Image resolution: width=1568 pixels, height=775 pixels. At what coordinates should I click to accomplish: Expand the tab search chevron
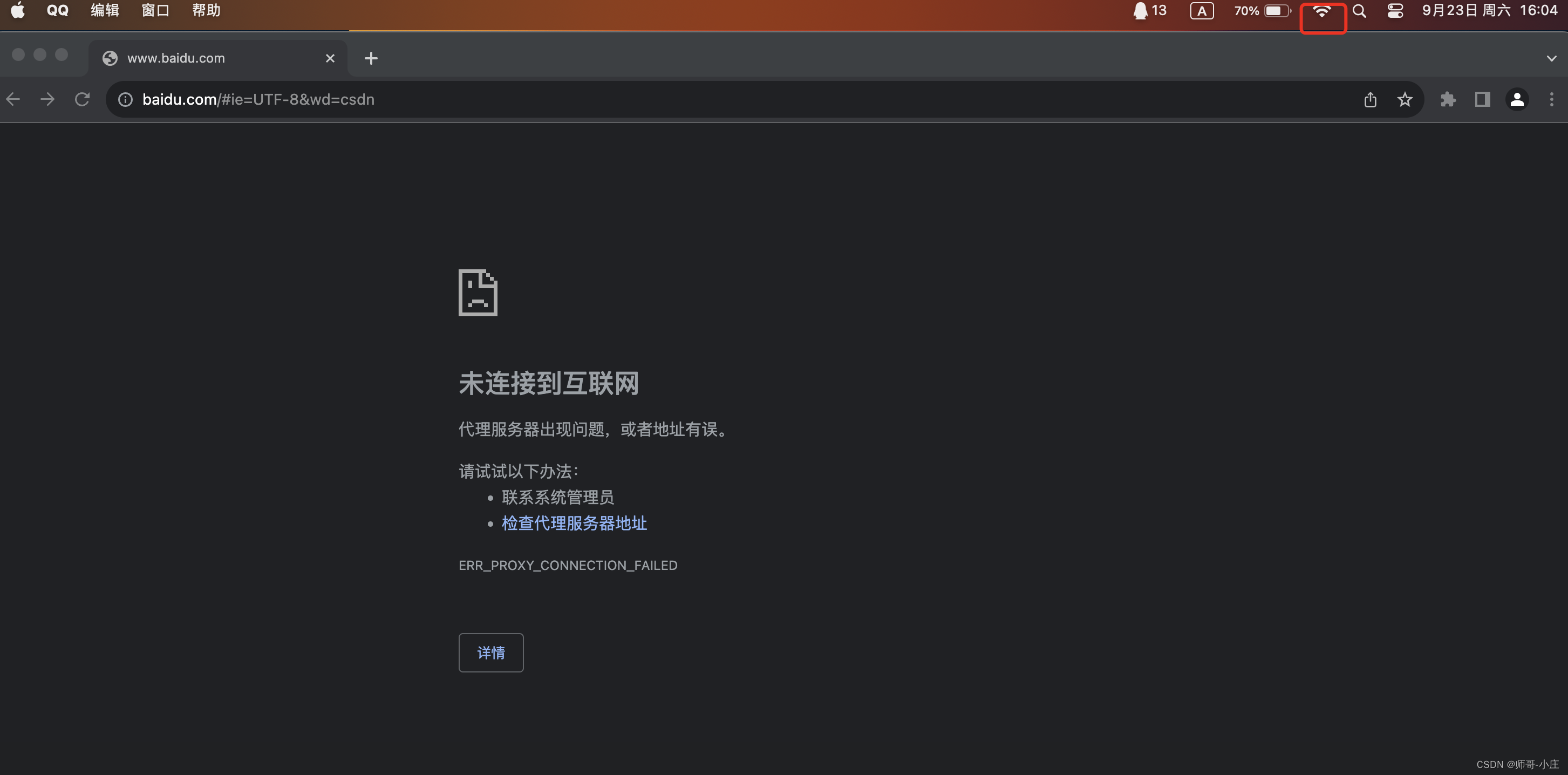pyautogui.click(x=1551, y=58)
